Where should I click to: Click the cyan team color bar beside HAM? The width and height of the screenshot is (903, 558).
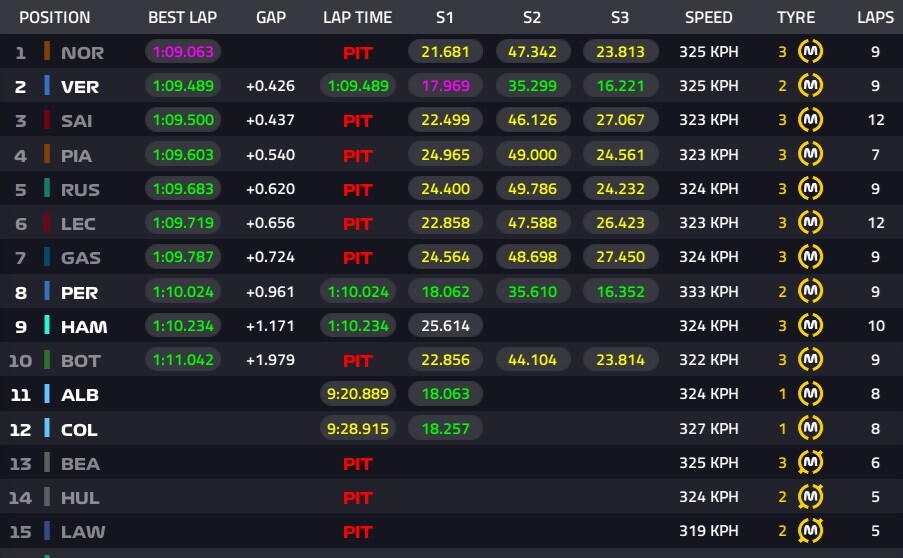click(x=47, y=325)
